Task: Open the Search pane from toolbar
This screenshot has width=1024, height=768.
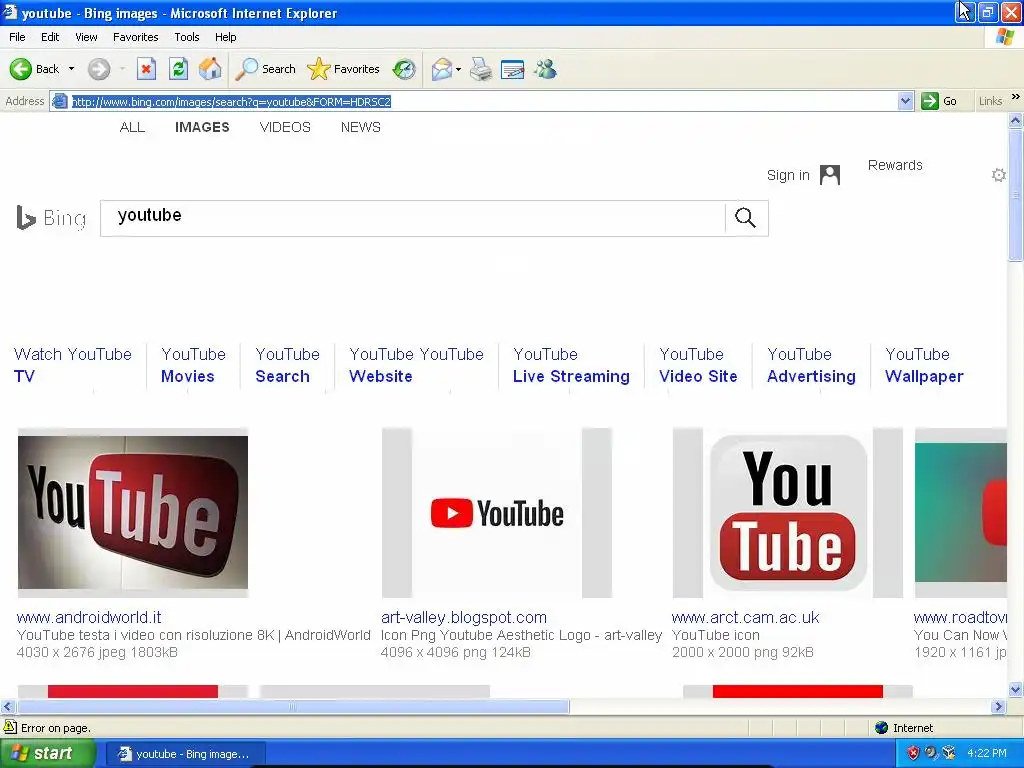Action: click(x=265, y=69)
